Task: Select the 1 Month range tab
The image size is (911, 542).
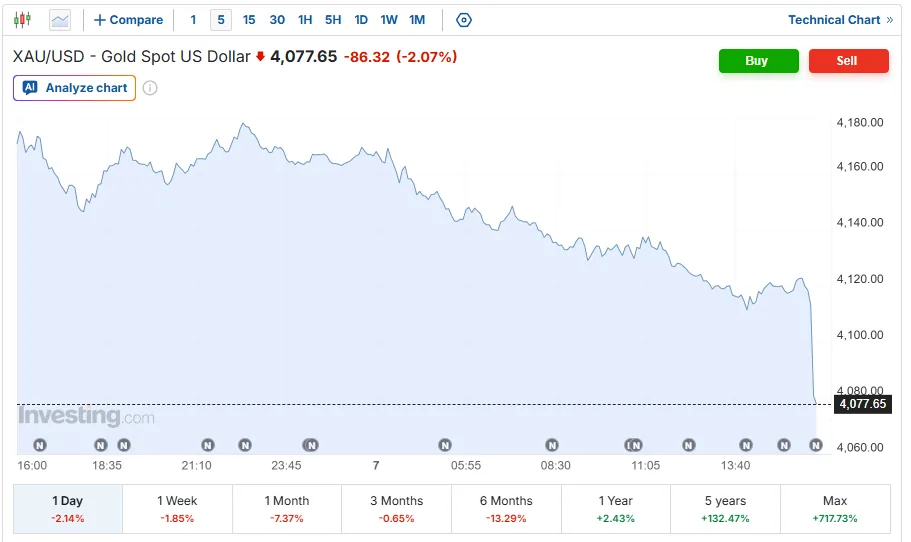Action: (x=286, y=509)
